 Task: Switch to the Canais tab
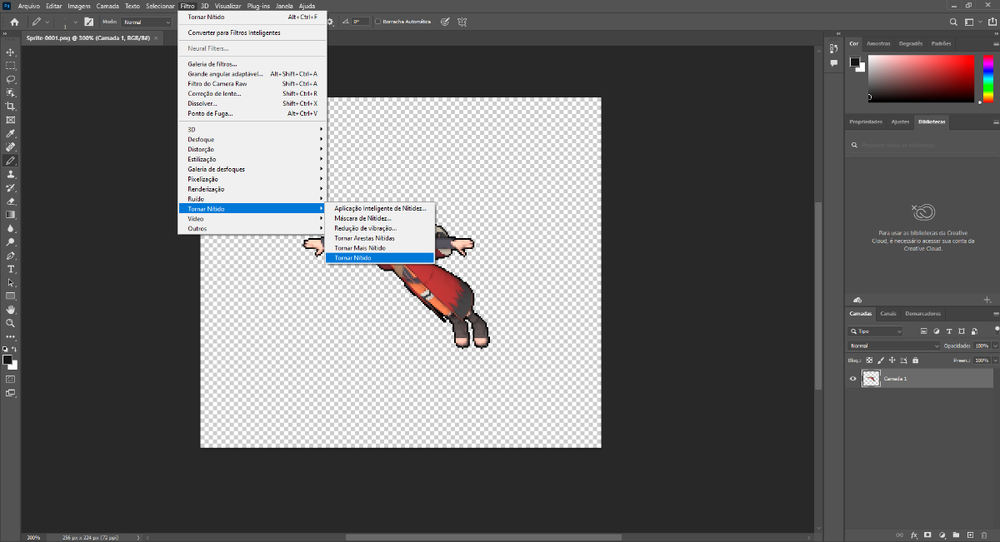click(x=888, y=313)
